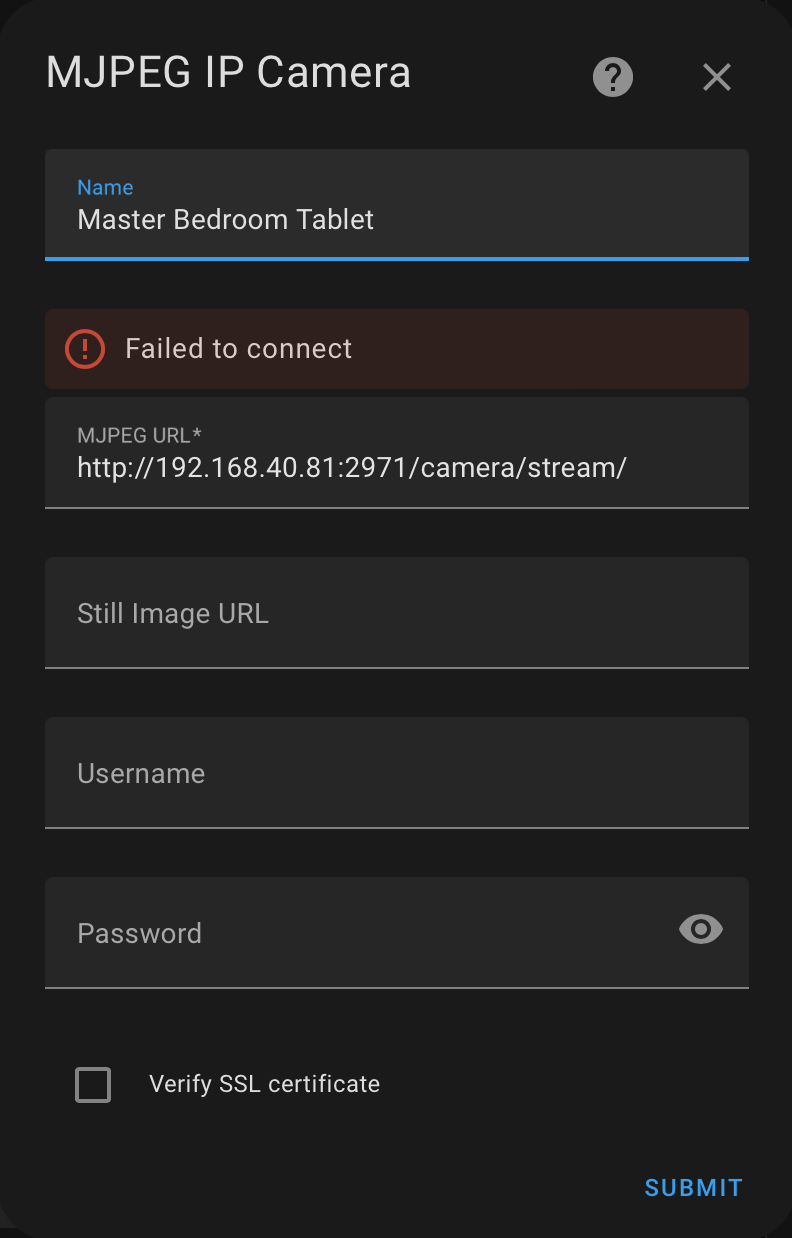This screenshot has height=1238, width=792.
Task: Submit the MJPEG camera configuration
Action: pyautogui.click(x=693, y=1187)
